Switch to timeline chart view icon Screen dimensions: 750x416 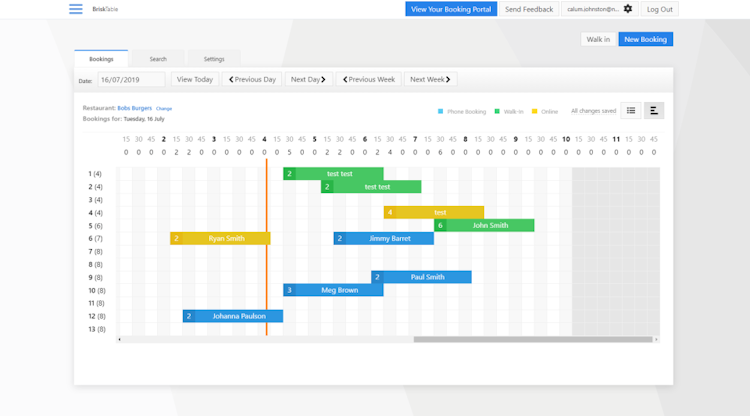coord(653,110)
